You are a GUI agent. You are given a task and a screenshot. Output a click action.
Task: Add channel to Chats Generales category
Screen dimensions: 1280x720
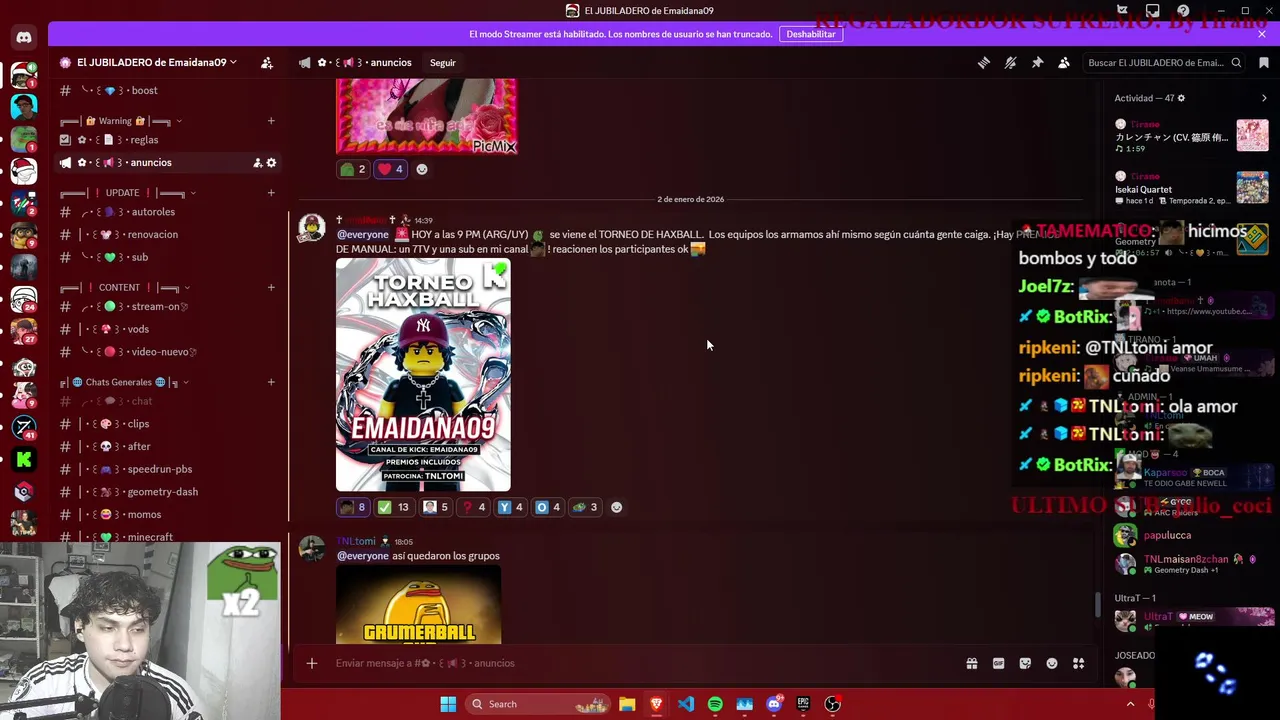[x=271, y=382]
